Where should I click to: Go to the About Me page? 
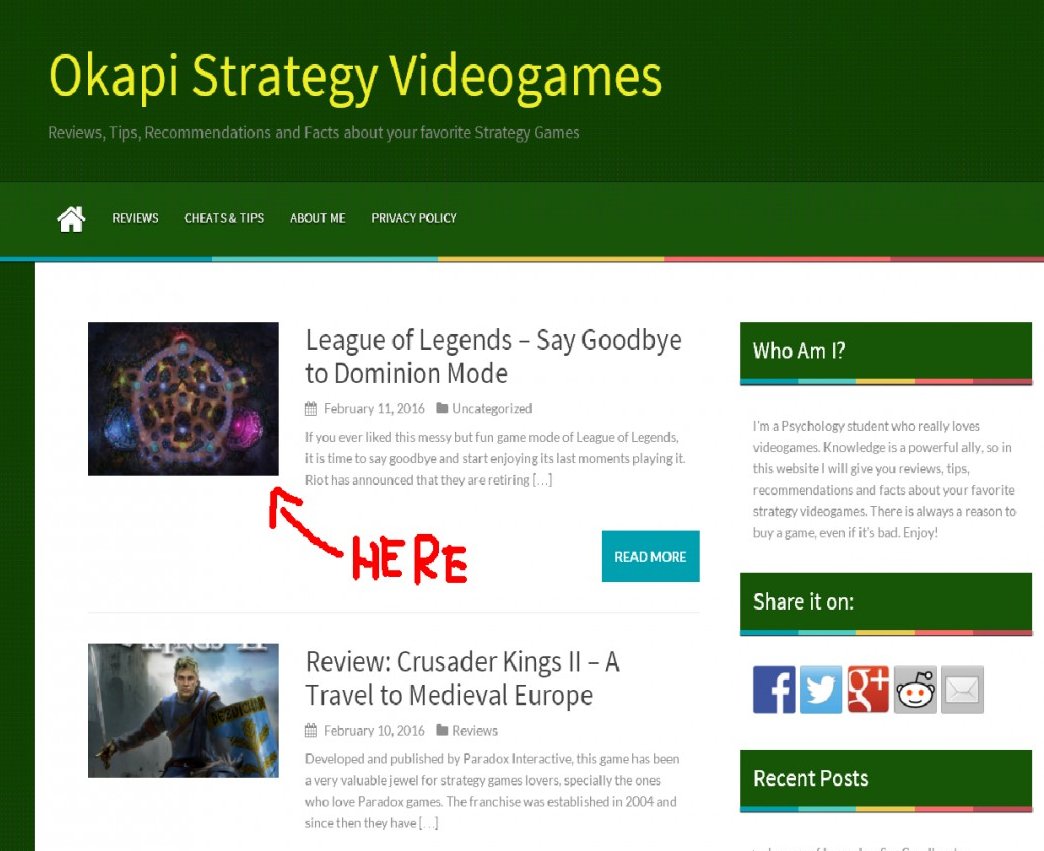pyautogui.click(x=318, y=218)
